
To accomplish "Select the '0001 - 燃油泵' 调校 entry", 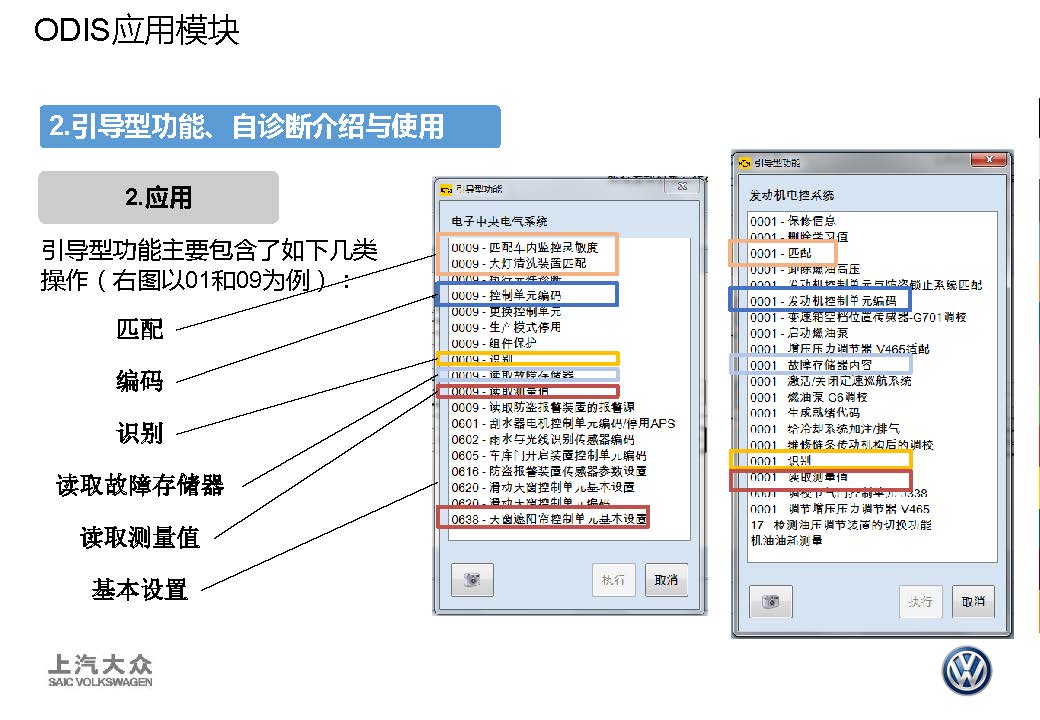I will coord(809,397).
